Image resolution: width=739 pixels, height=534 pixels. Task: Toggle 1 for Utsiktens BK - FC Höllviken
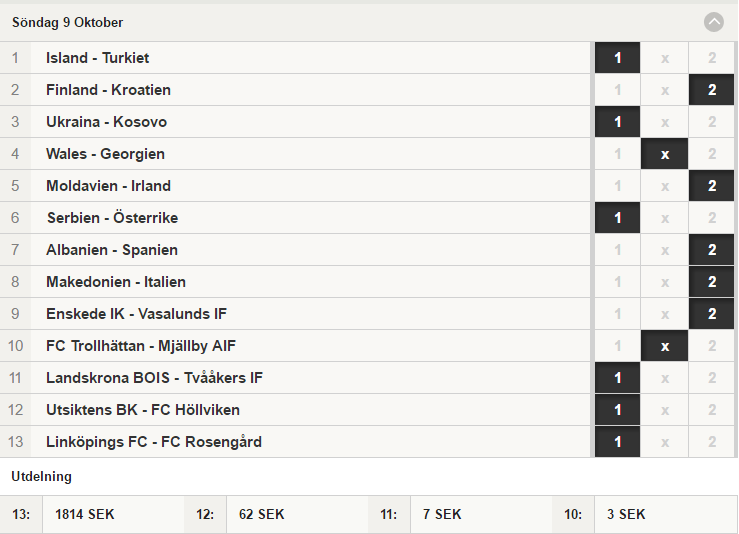click(617, 410)
